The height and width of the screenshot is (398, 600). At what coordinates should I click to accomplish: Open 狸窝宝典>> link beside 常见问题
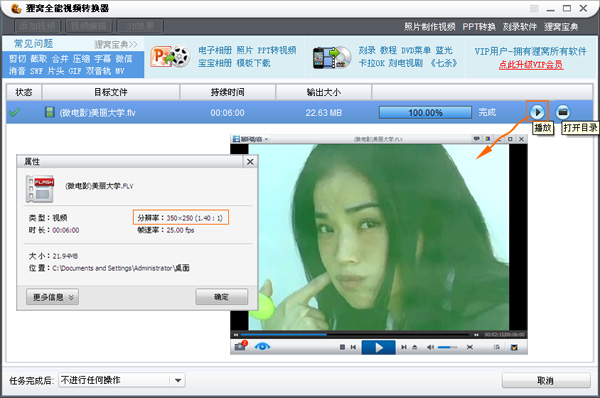pyautogui.click(x=116, y=44)
